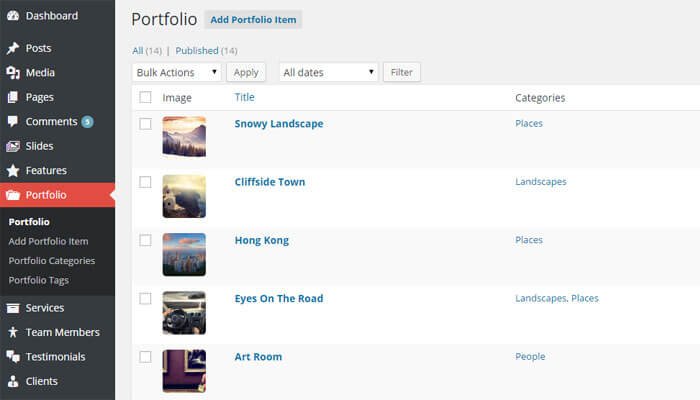Click the Slides icon in sidebar
Viewport: 700px width, 400px height.
coord(12,146)
